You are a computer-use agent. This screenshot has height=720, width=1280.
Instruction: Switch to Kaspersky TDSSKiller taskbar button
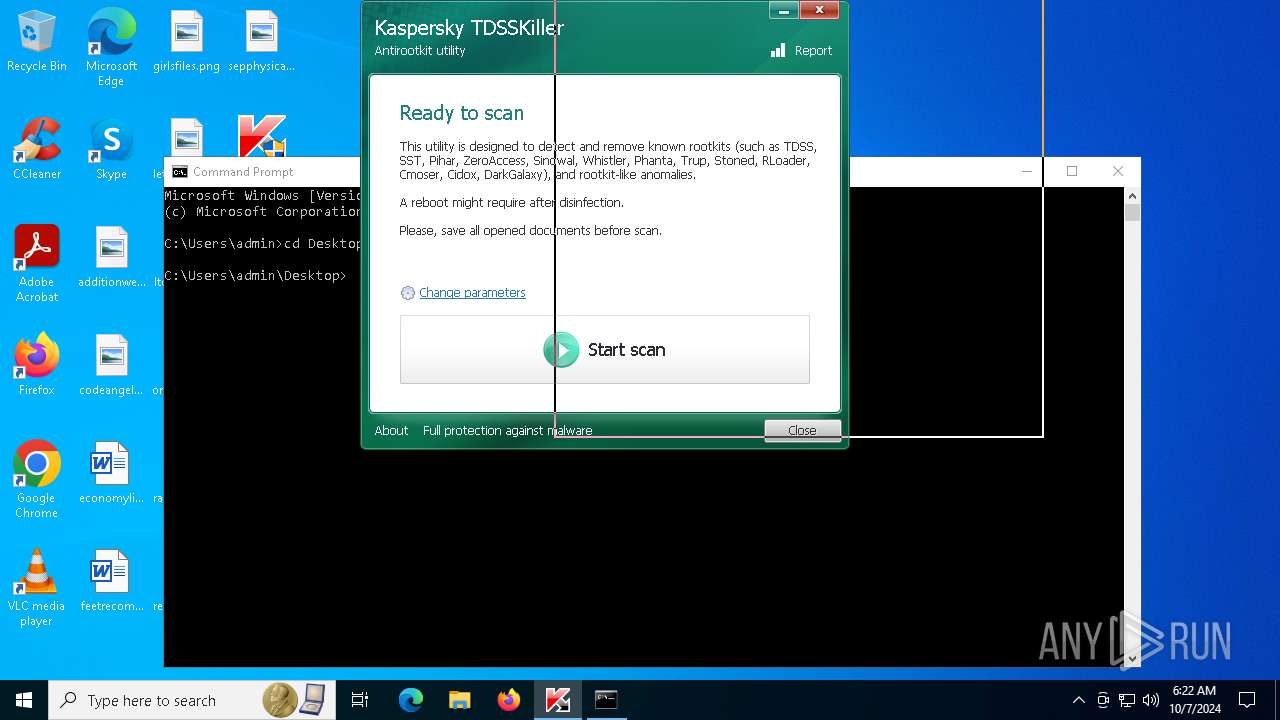click(x=558, y=700)
